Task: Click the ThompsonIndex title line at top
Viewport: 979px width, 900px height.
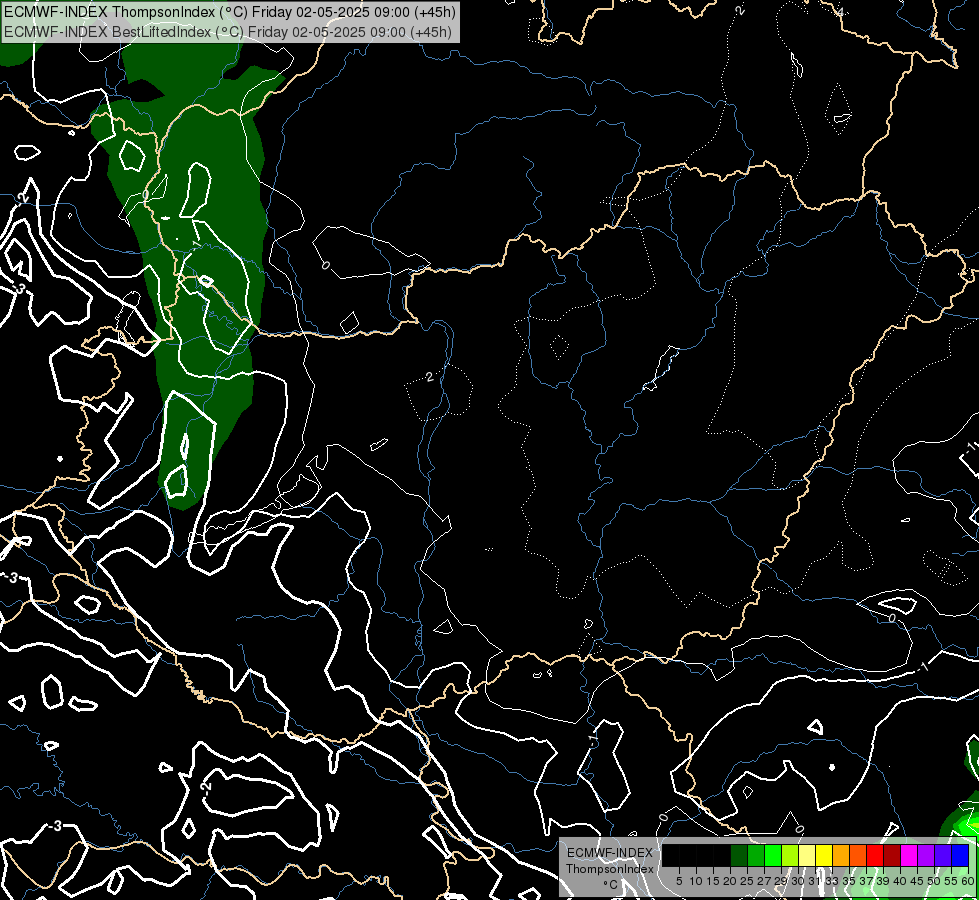Action: coord(229,12)
